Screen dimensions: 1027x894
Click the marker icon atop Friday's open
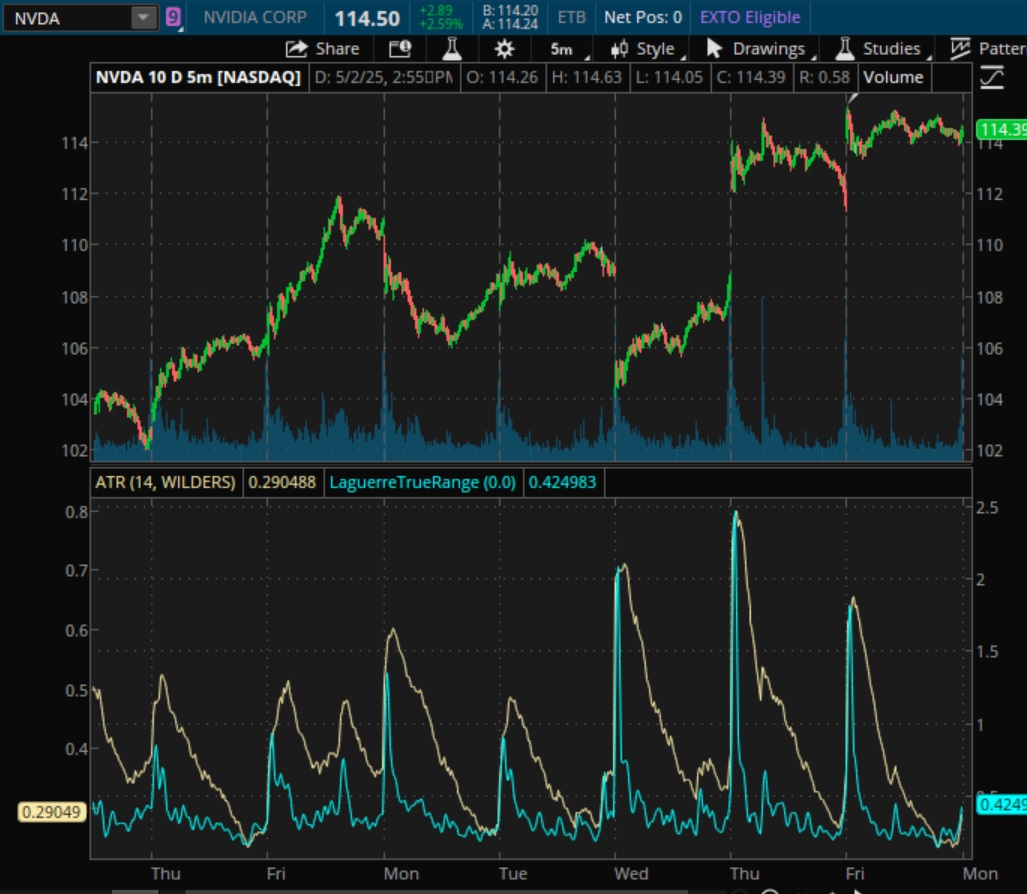pos(851,98)
